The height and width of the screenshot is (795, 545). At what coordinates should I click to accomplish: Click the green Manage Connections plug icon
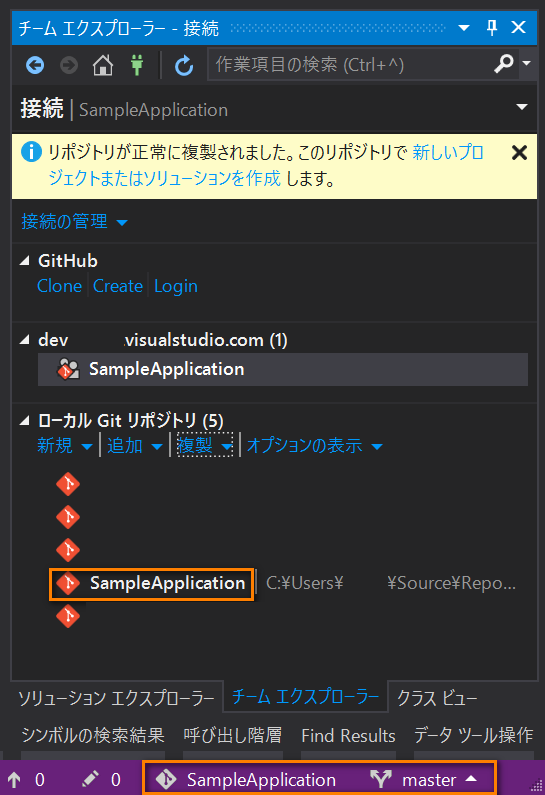click(x=137, y=65)
